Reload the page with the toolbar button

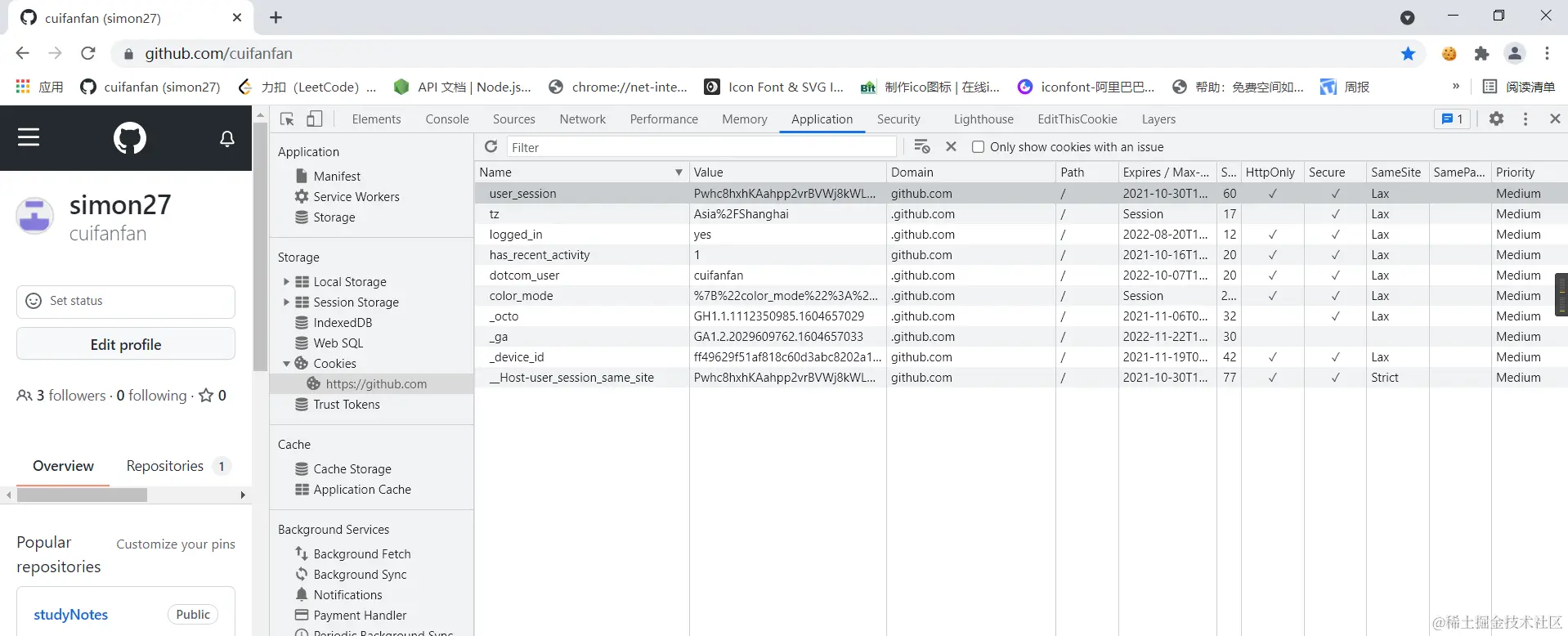[x=88, y=53]
